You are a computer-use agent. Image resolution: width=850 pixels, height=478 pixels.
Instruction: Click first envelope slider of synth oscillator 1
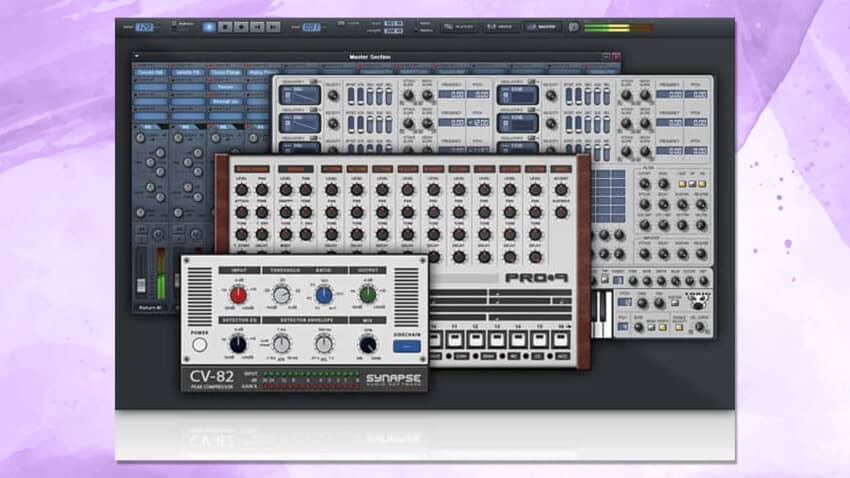point(351,96)
